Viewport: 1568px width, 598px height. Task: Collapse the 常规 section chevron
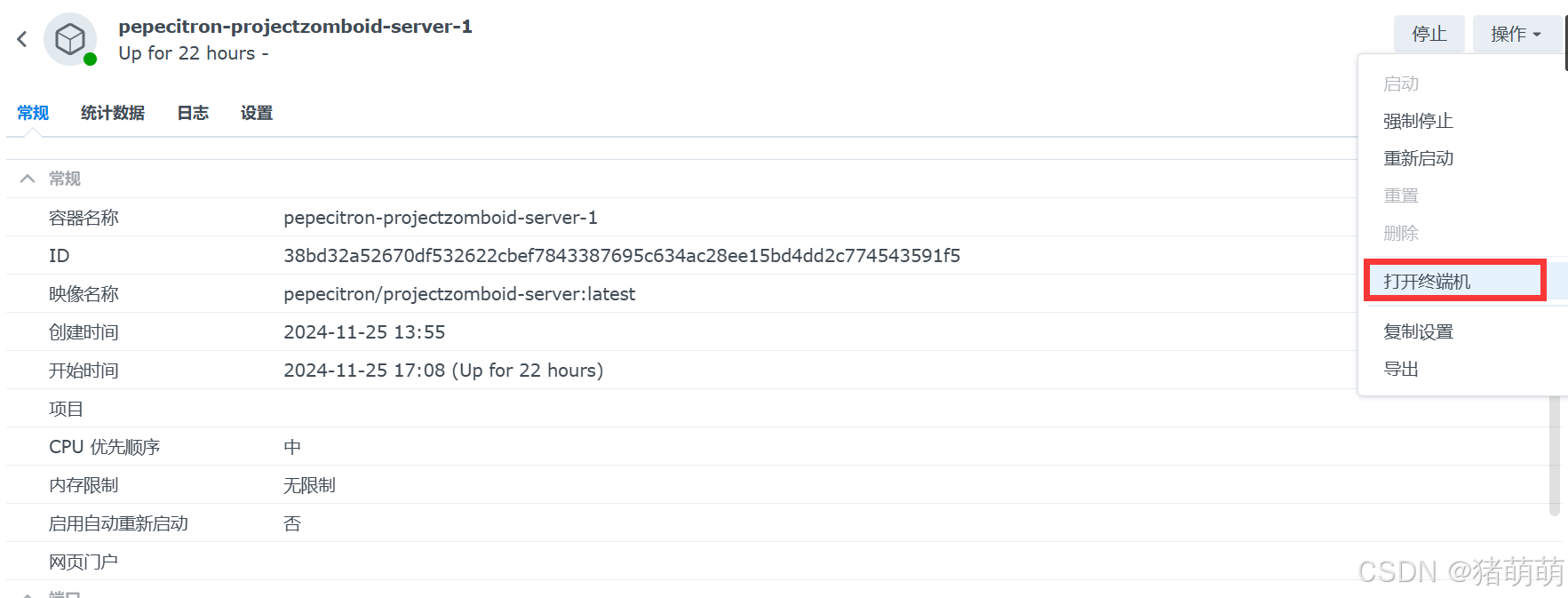pos(28,179)
